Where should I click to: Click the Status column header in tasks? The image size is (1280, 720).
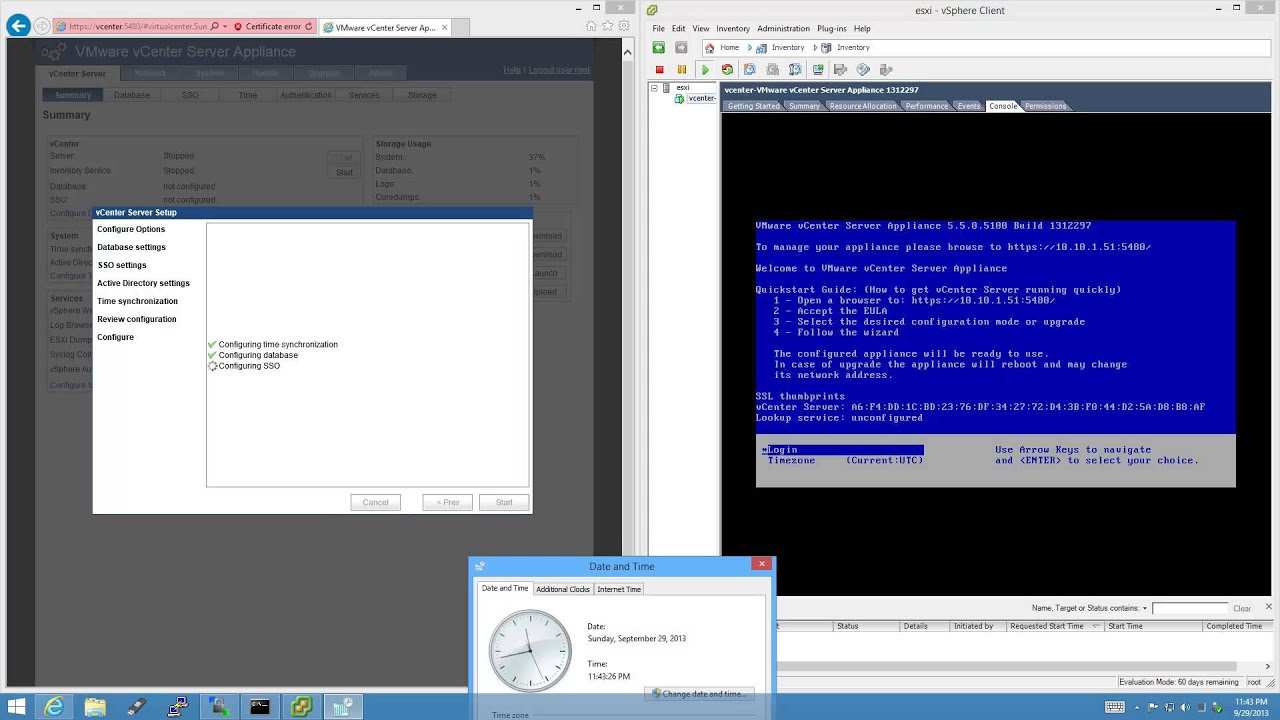[x=864, y=626]
